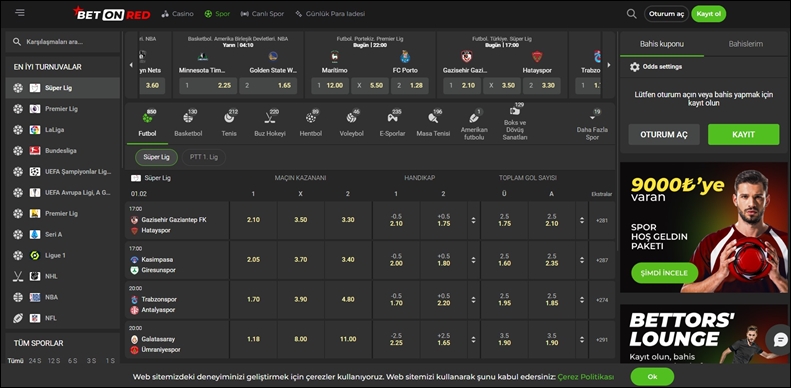Open Ligue 1 in top tournaments
This screenshot has height=388, width=791.
click(x=63, y=255)
